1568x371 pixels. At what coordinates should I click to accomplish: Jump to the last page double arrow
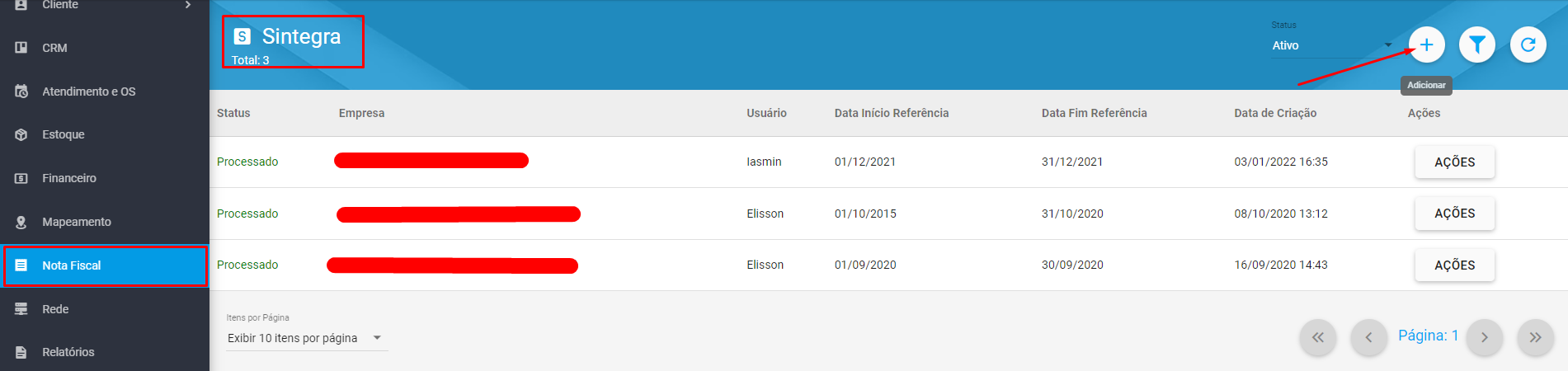coord(1535,337)
